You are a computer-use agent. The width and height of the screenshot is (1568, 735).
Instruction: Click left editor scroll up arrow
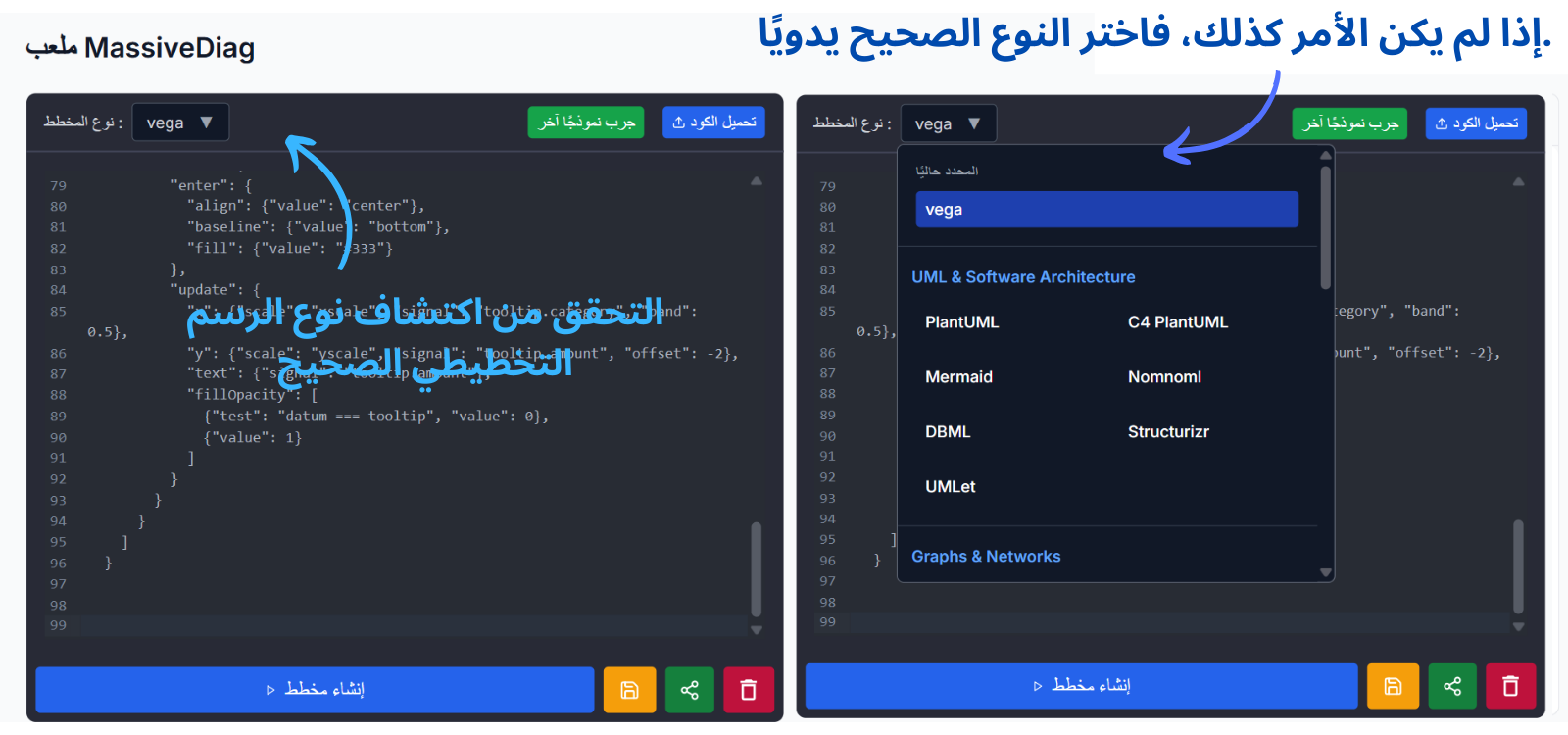pos(757,181)
